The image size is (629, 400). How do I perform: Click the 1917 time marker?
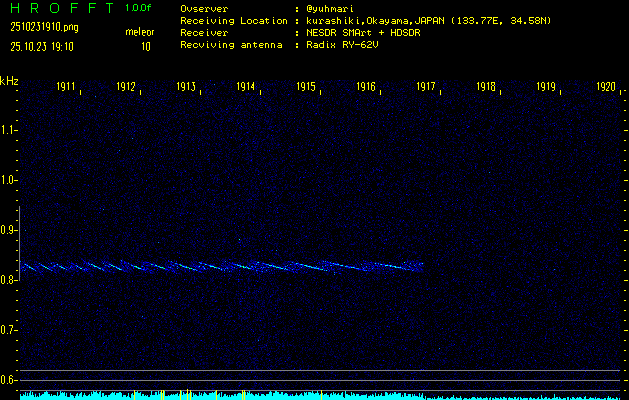tap(426, 88)
